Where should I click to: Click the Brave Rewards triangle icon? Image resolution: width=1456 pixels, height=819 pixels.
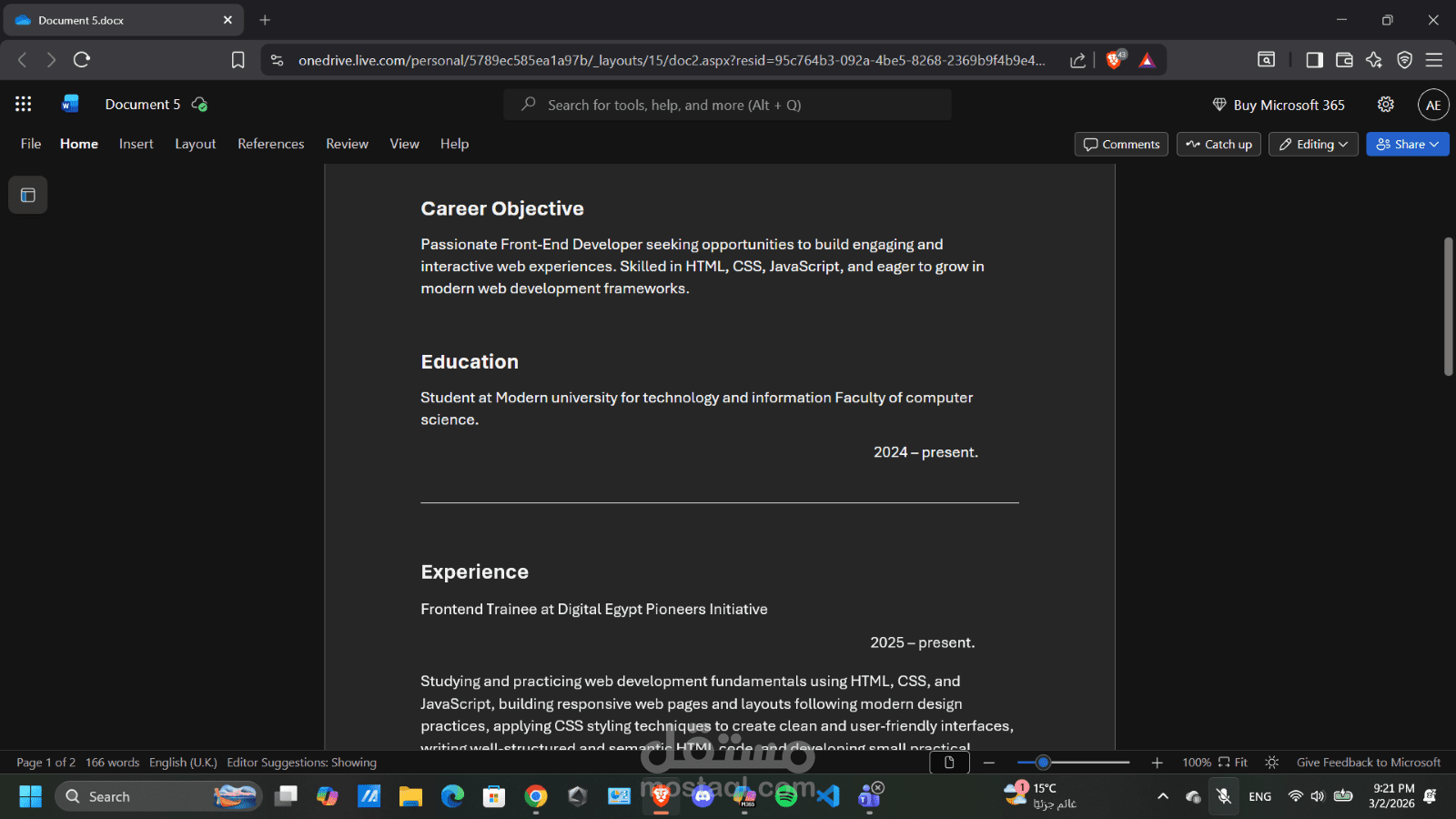click(x=1147, y=60)
